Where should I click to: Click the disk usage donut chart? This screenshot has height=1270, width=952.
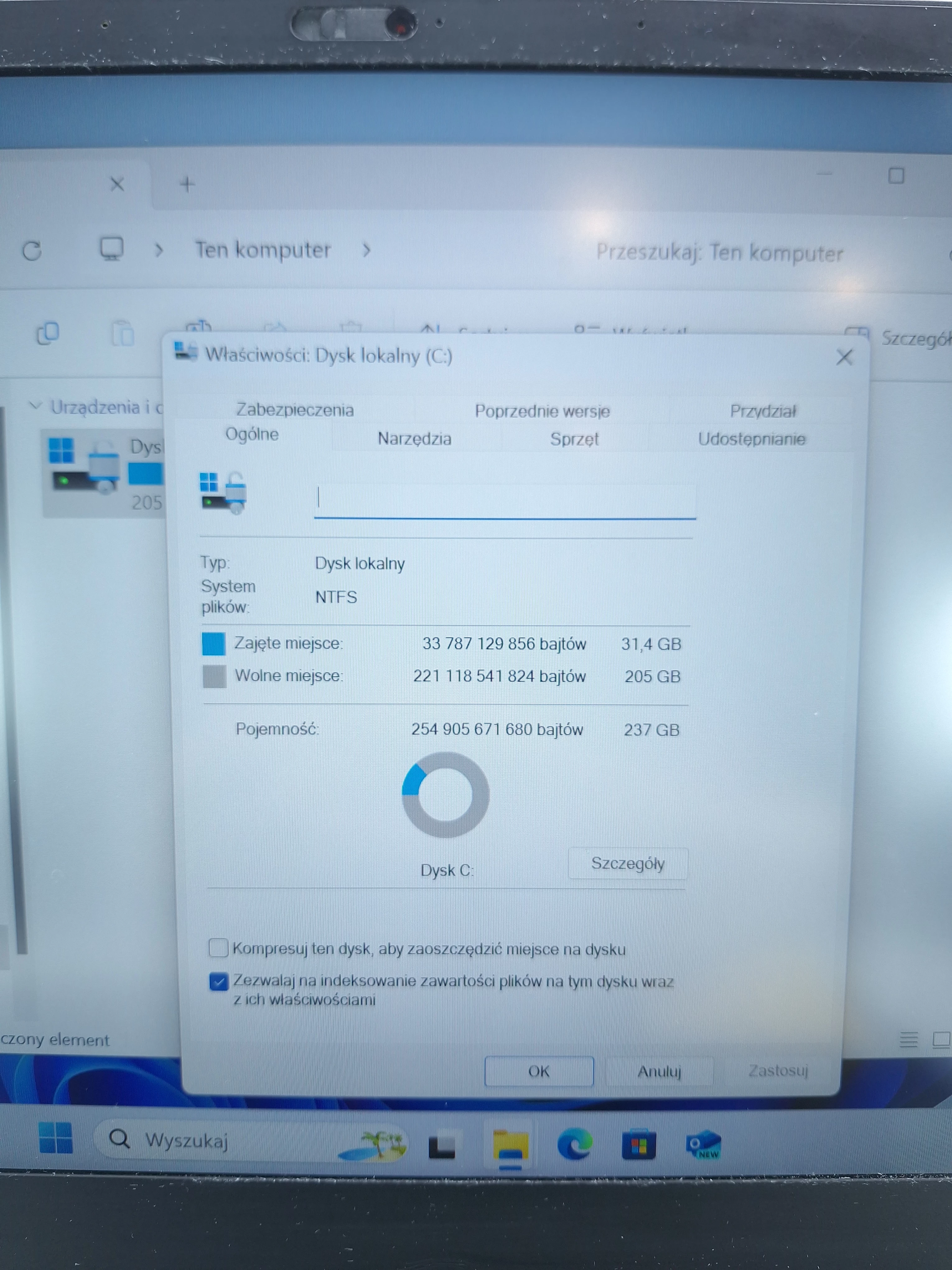[x=445, y=795]
